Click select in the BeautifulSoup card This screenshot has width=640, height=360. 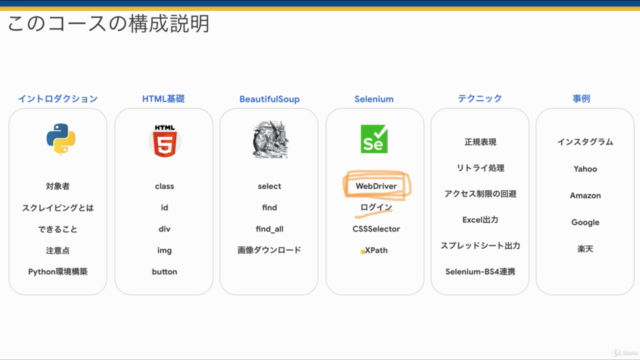point(269,186)
